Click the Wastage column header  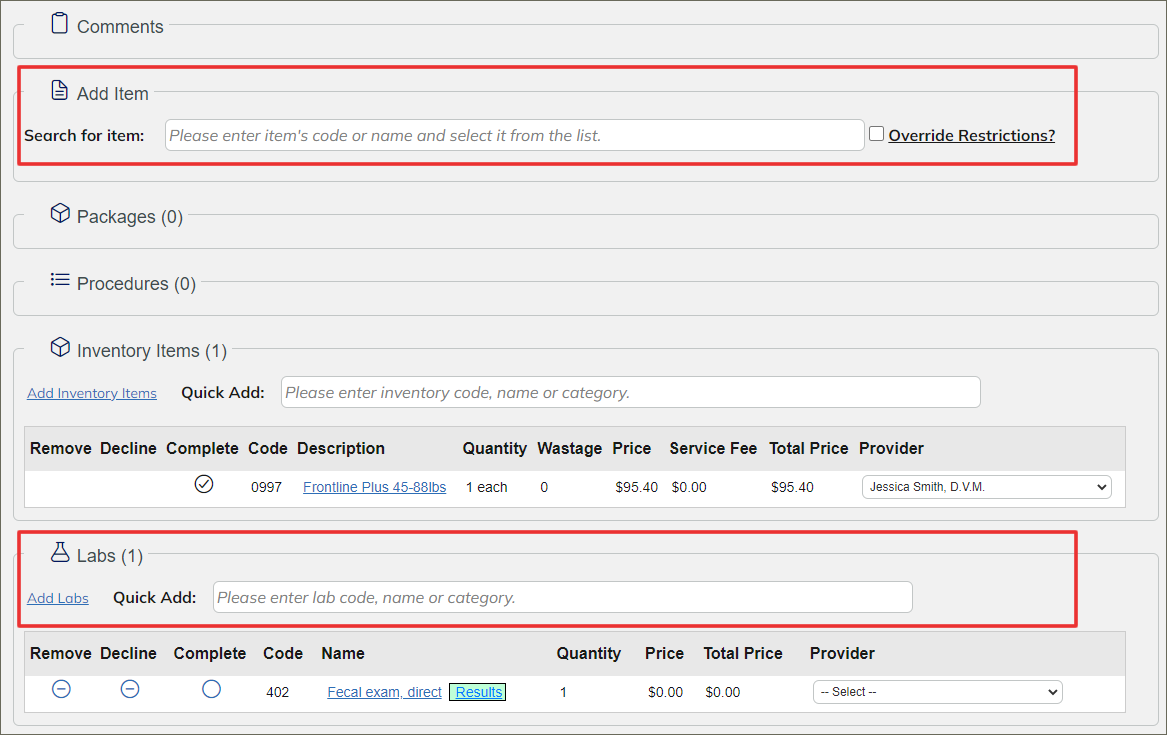coord(569,449)
